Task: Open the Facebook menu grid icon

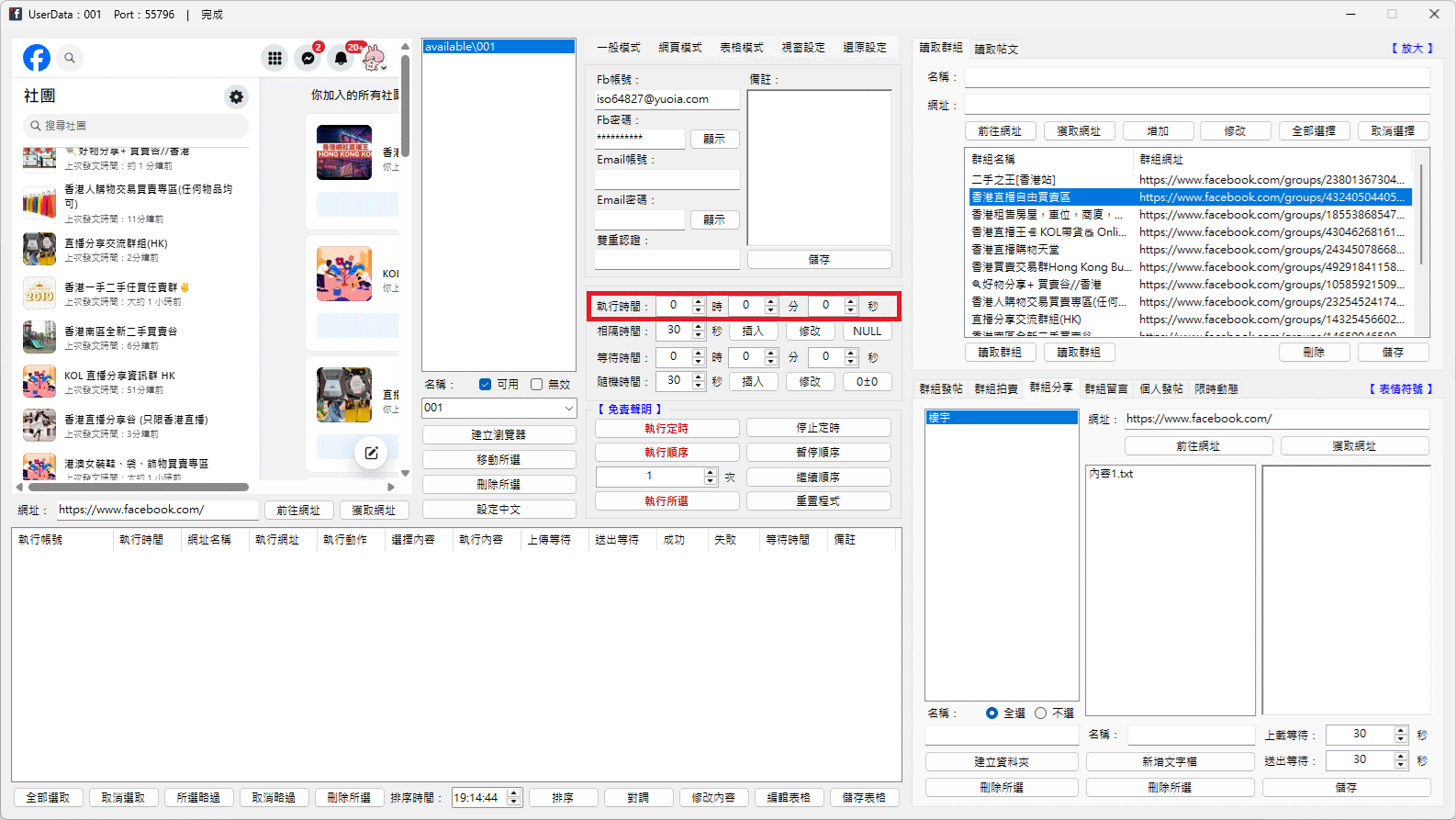Action: click(x=274, y=58)
